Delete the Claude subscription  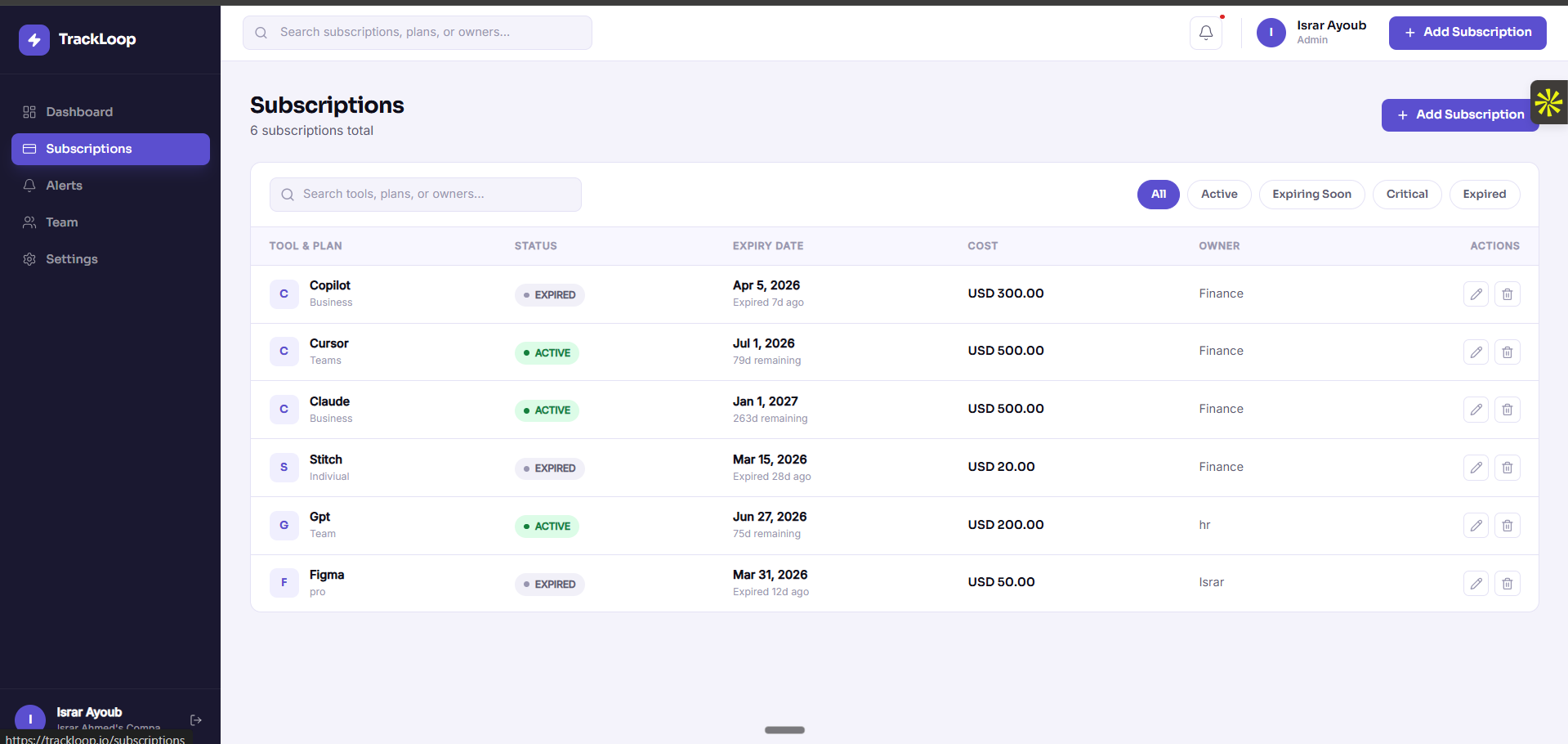click(x=1508, y=410)
